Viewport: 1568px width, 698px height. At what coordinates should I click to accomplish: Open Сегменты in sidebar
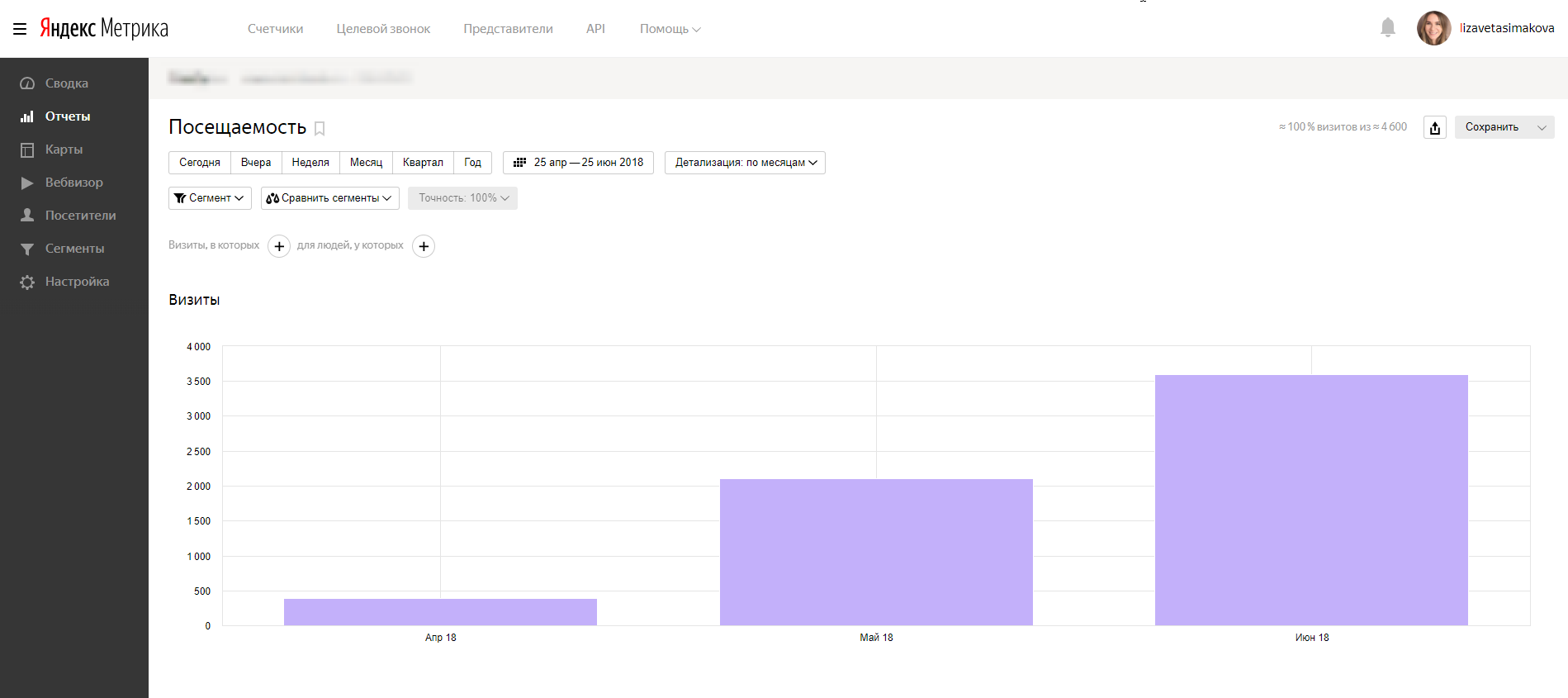point(74,249)
